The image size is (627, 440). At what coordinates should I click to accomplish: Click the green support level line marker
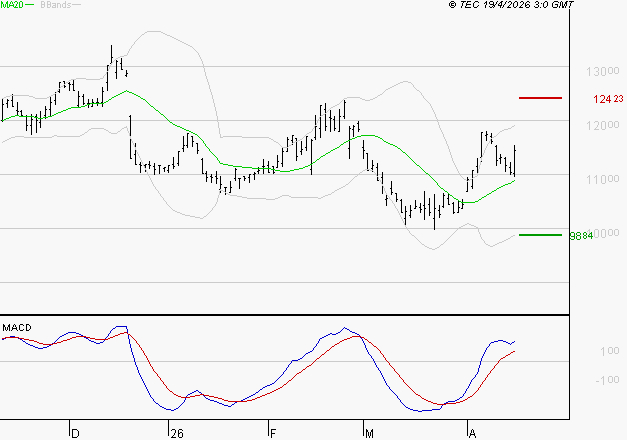[540, 235]
